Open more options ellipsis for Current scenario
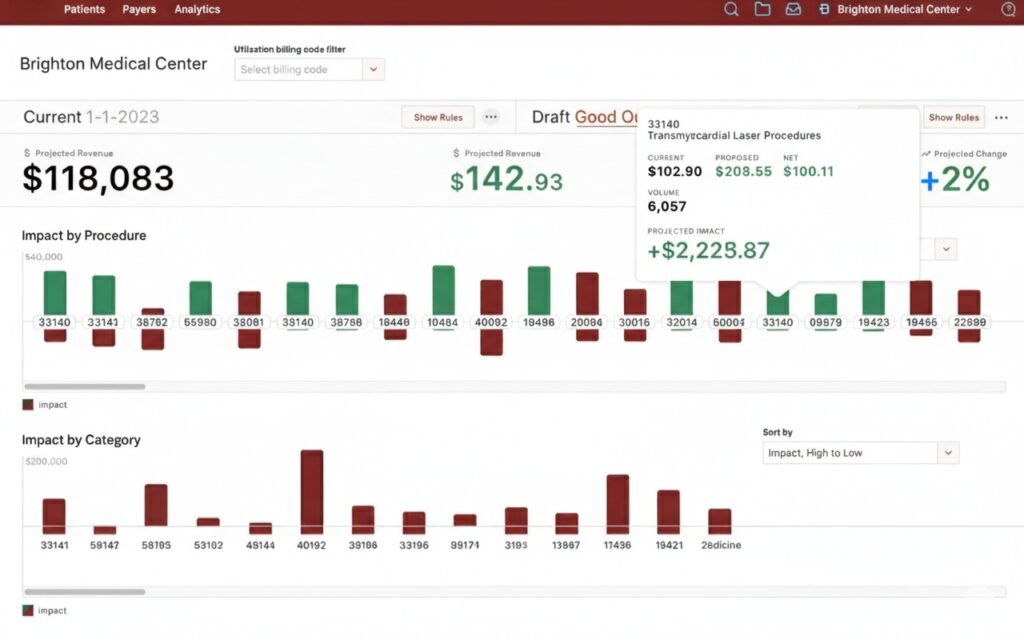Viewport: 1024px width, 640px height. pos(491,117)
